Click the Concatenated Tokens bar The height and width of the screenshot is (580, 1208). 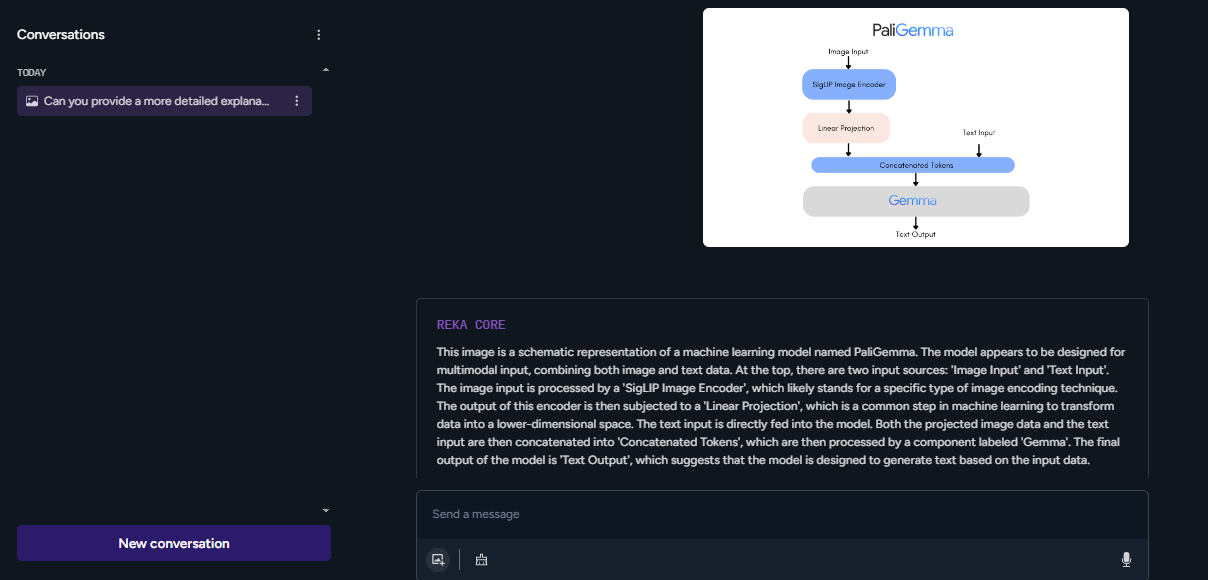pos(913,164)
